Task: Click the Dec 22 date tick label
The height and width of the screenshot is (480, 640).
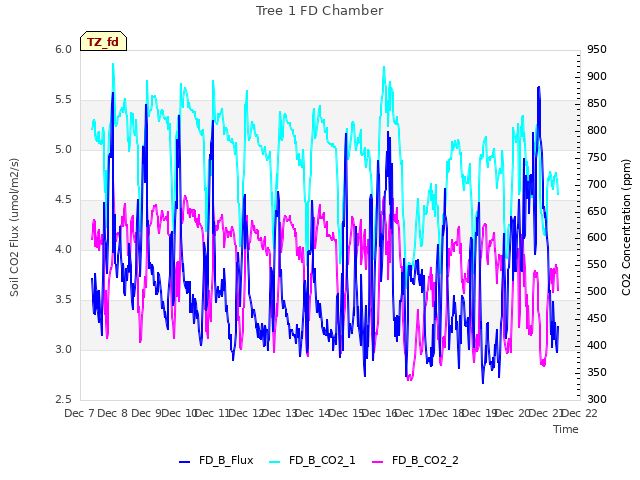Action: pyautogui.click(x=580, y=413)
